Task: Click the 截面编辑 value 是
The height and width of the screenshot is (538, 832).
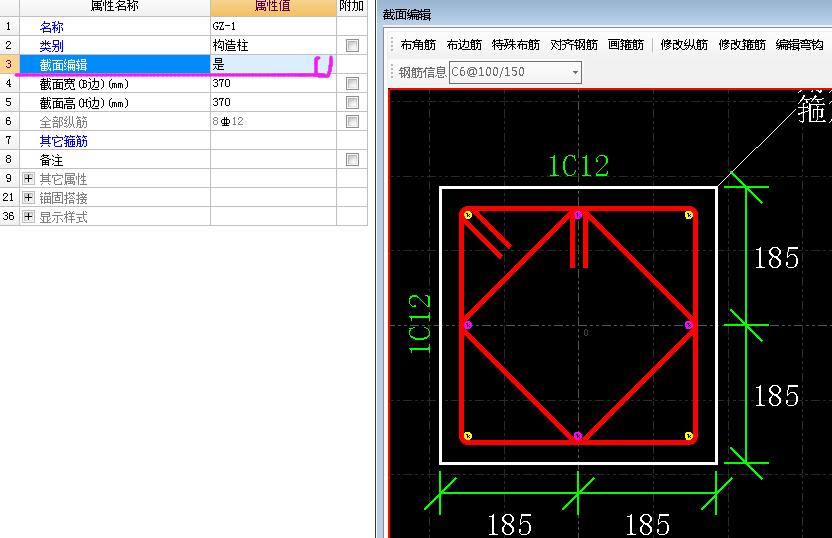Action: coord(219,65)
